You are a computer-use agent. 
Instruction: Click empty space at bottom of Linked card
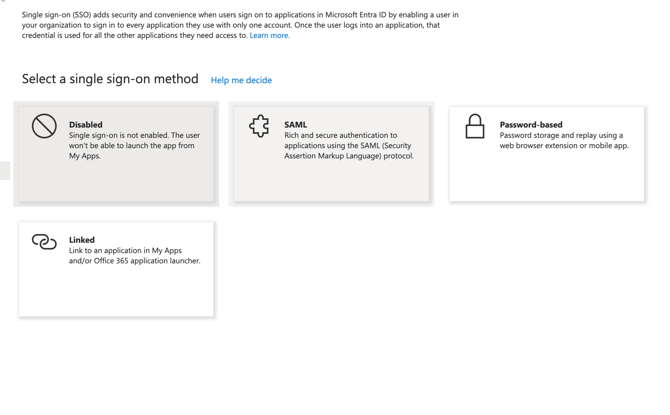[x=116, y=295]
